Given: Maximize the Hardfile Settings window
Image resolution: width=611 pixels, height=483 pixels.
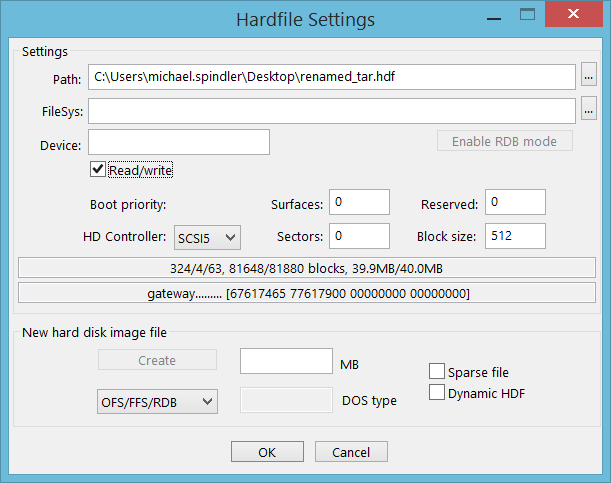Looking at the screenshot, I should click(527, 15).
